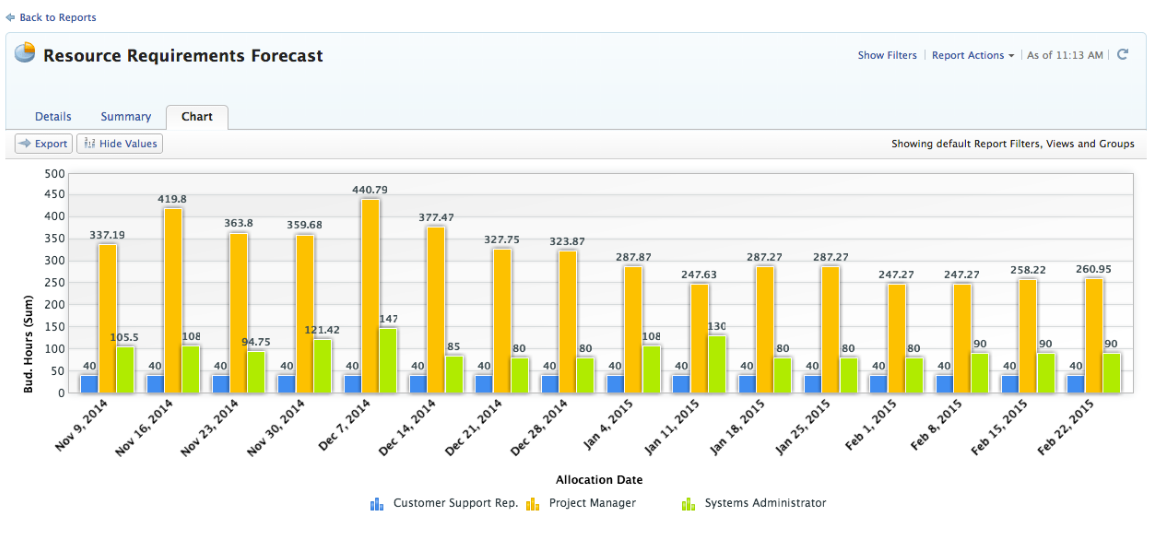The height and width of the screenshot is (554, 1155).
Task: Click the 419.8 orange bar for Nov 16
Action: tap(173, 300)
